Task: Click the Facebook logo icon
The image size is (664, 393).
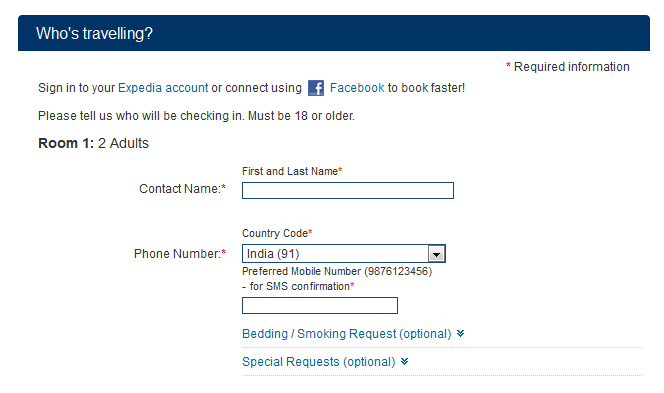Action: click(316, 88)
